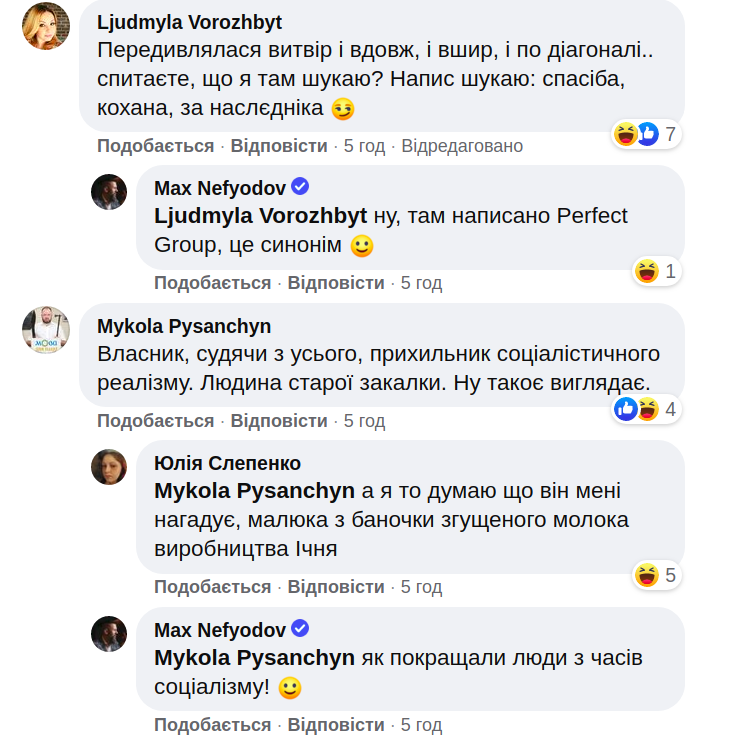Open Ljudmyla Vorozhbyt's profile picture
This screenshot has width=742, height=741.
click(46, 26)
